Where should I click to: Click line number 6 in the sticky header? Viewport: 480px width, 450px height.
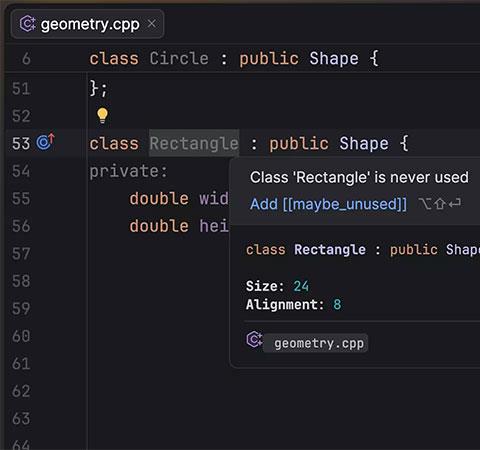click(x=26, y=59)
